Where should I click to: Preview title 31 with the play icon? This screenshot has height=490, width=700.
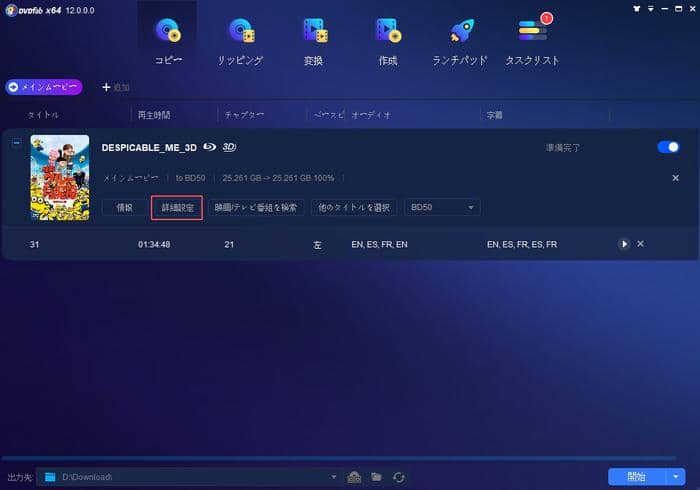(x=624, y=244)
